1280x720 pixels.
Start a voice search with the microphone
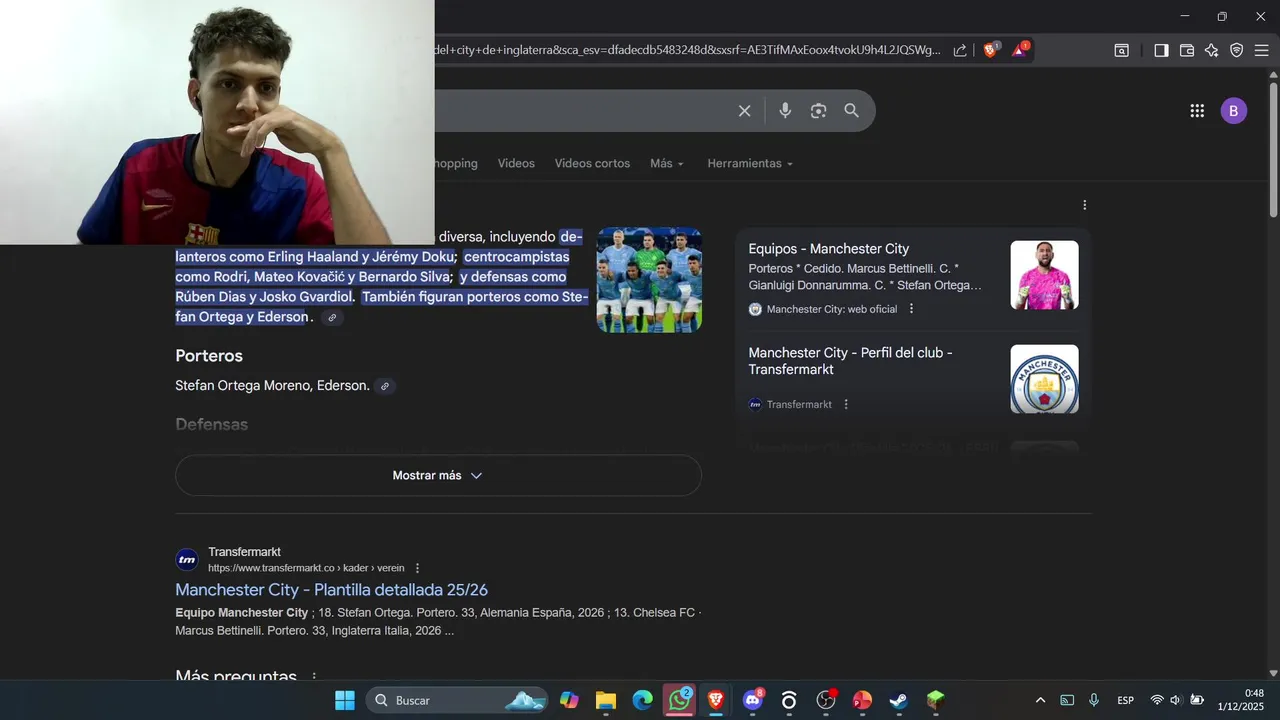(x=785, y=111)
